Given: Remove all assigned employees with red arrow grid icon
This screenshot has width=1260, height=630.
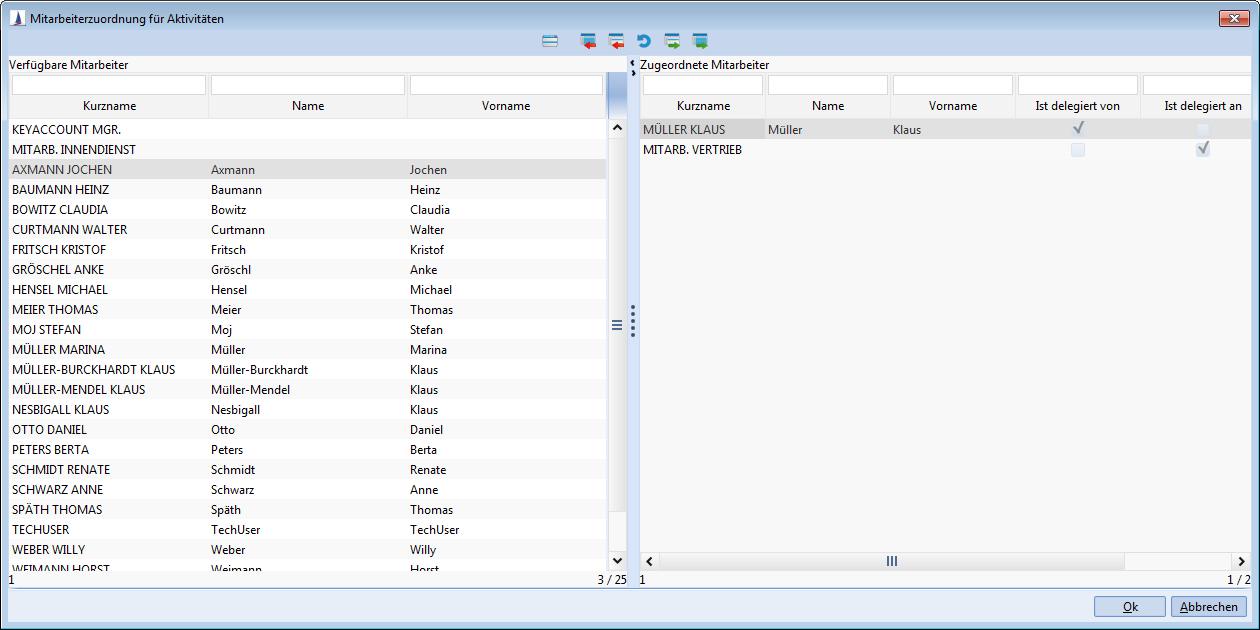Looking at the screenshot, I should [588, 41].
